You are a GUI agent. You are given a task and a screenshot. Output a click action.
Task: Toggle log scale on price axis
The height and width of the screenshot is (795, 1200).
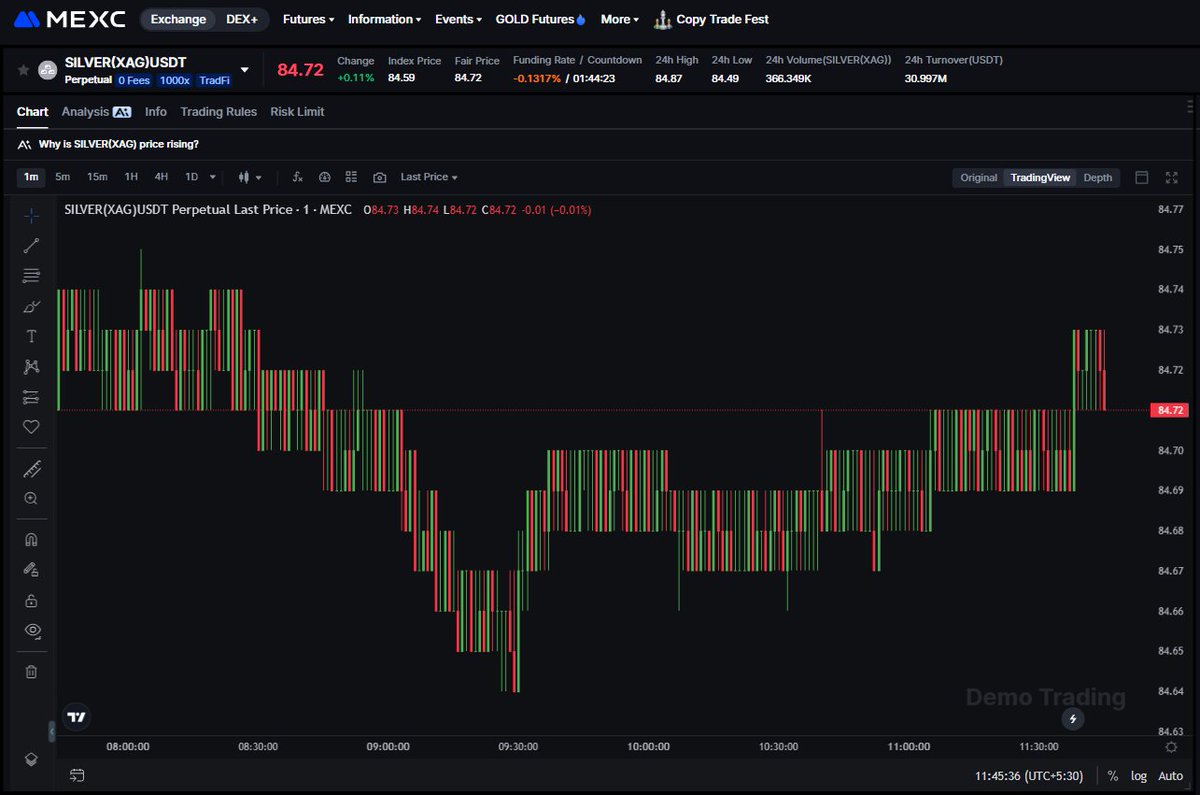coord(1139,776)
